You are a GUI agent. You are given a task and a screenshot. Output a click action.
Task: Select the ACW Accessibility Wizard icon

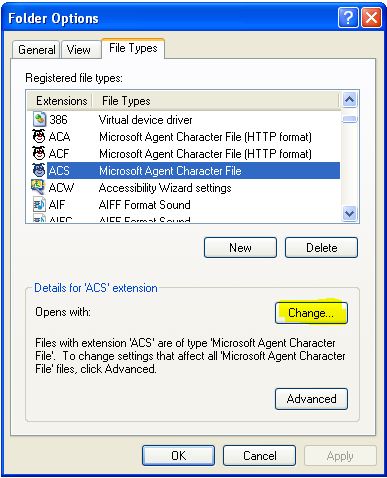coord(38,187)
